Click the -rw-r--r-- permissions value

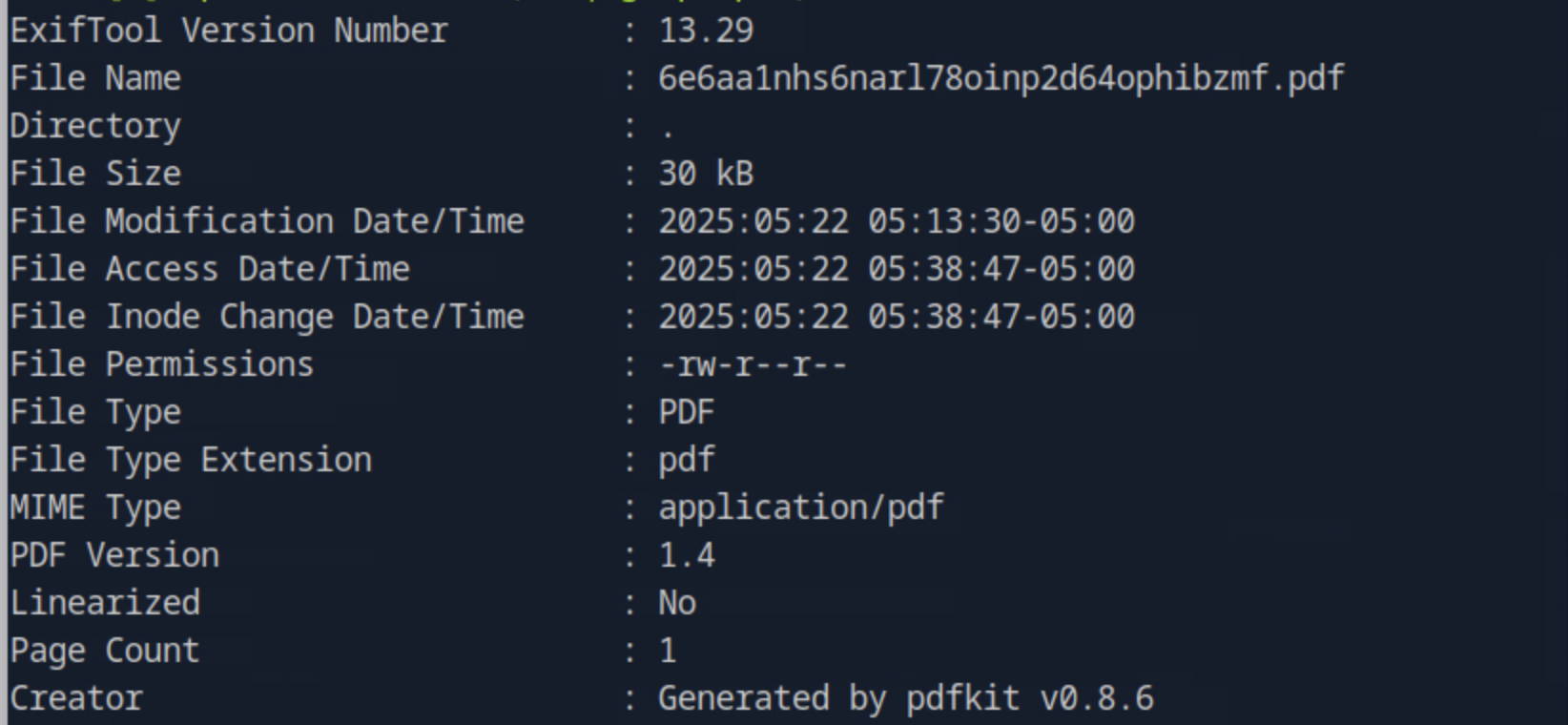[x=753, y=364]
